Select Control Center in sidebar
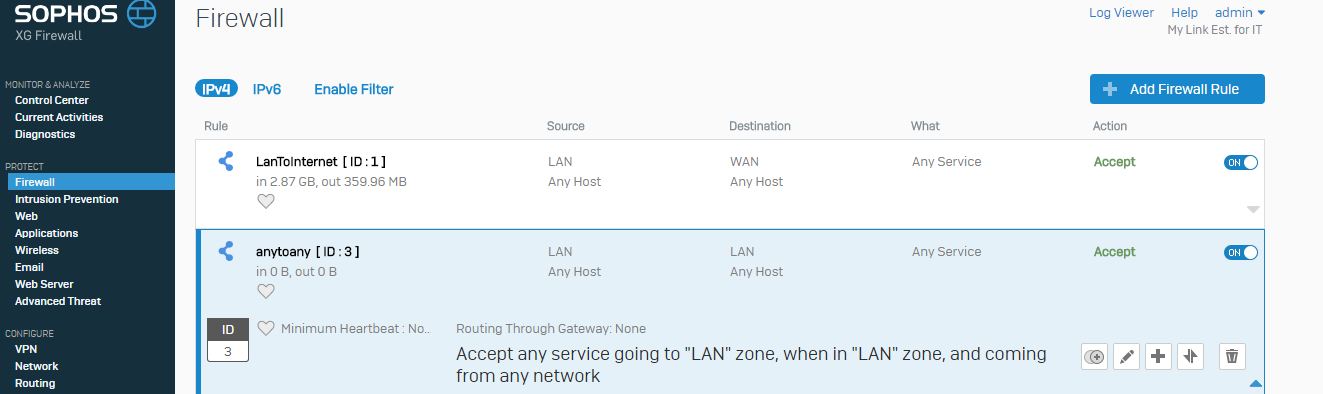This screenshot has width=1323, height=394. tap(52, 100)
